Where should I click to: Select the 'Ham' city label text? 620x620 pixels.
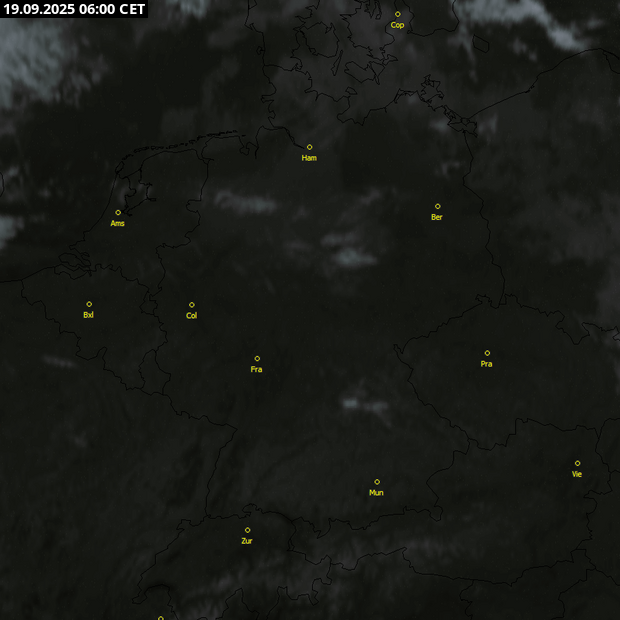click(309, 158)
